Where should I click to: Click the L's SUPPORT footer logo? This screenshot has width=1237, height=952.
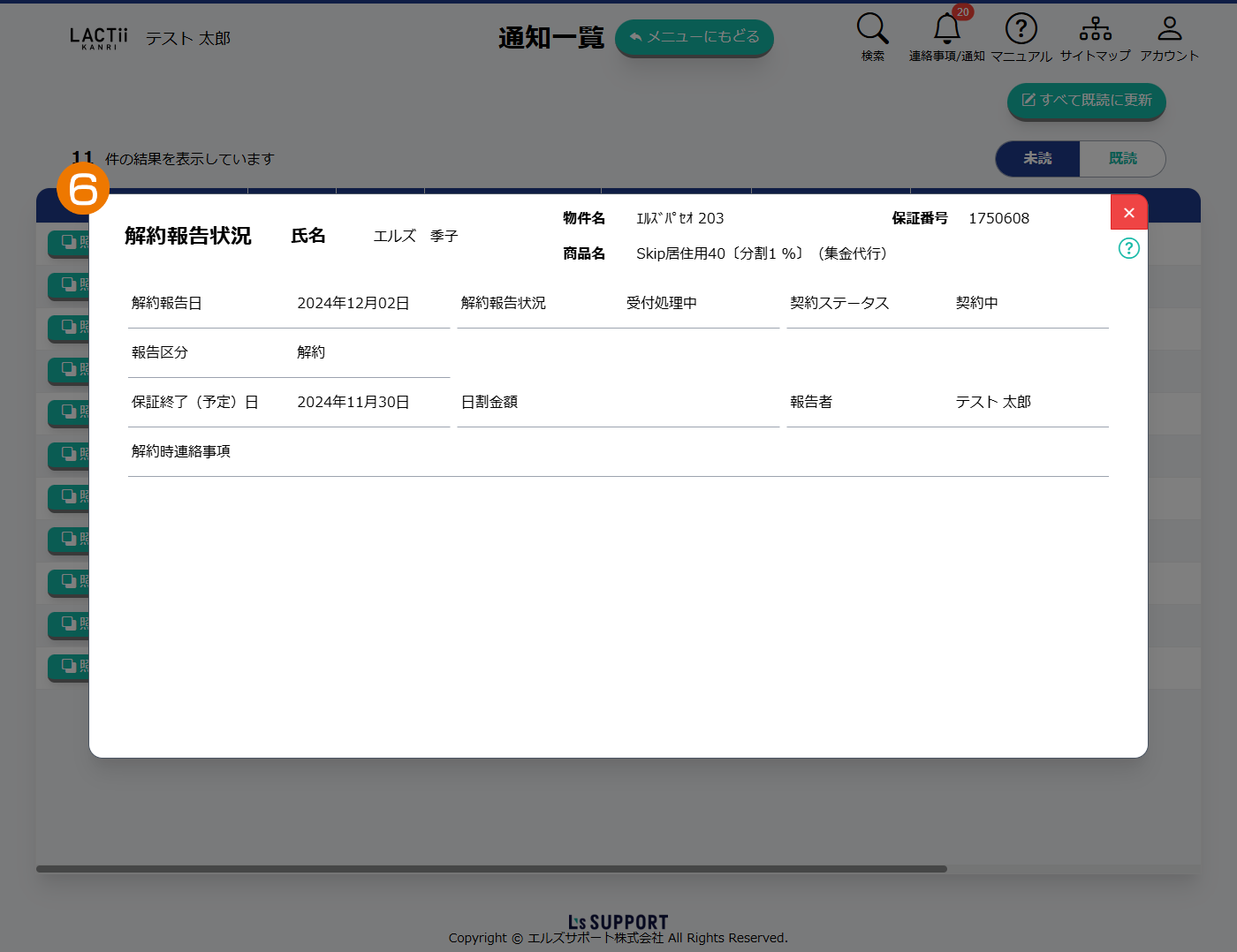618,922
